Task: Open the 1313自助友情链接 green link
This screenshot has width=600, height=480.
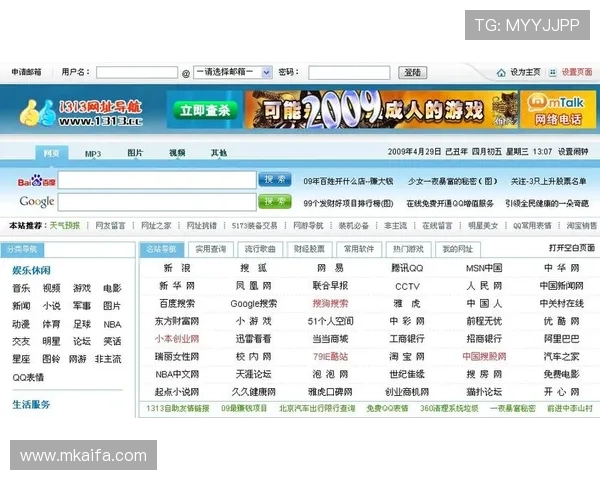Action: pos(178,408)
